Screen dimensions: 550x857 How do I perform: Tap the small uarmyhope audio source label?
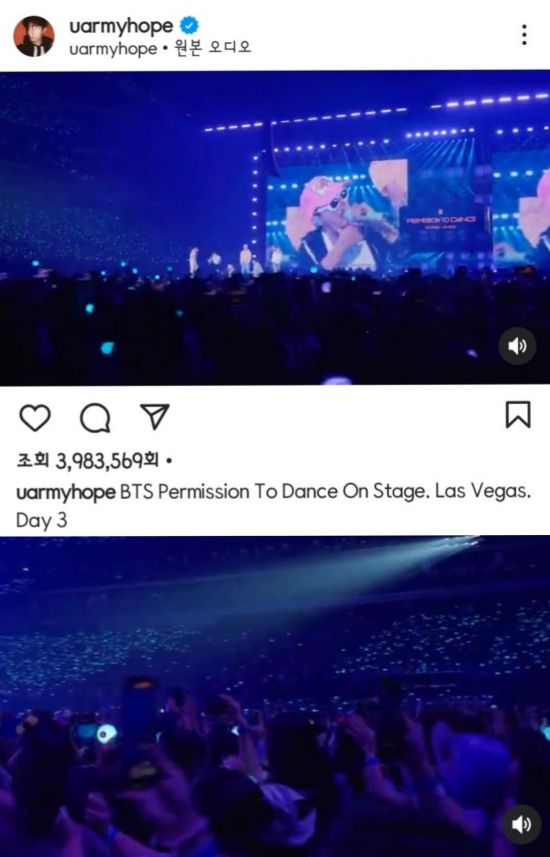113,49
